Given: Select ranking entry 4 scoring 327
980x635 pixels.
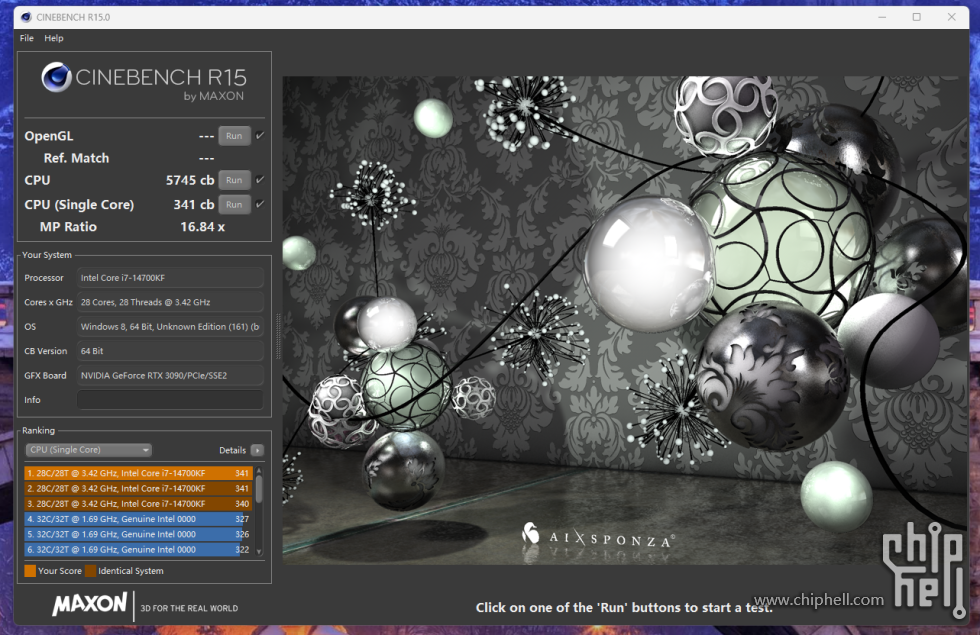Looking at the screenshot, I should [138, 519].
